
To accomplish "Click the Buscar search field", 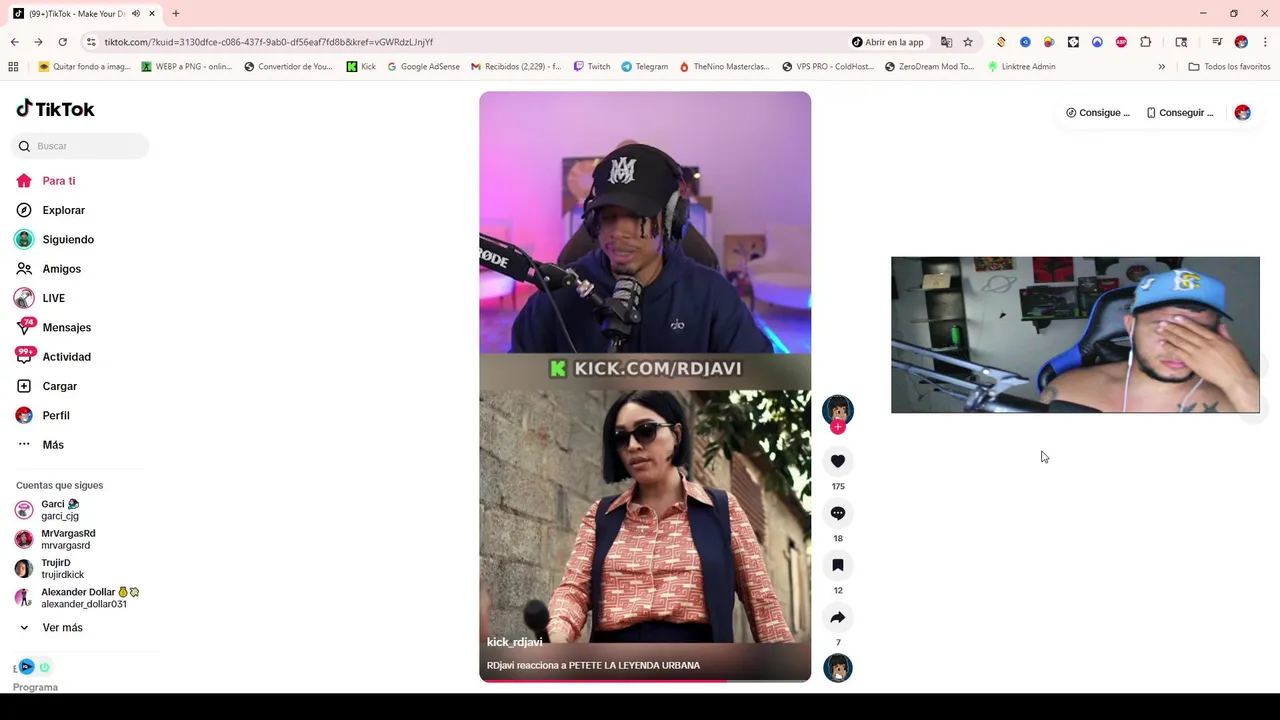I will (80, 146).
